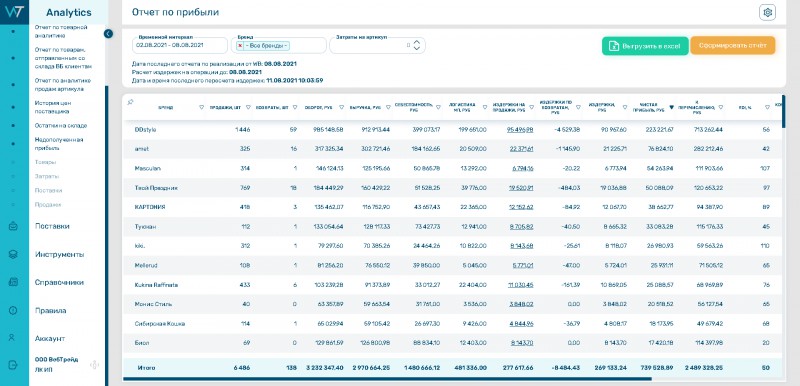Export the report with Выгрузить в excel
Image resolution: width=800 pixels, height=386 pixels.
point(645,46)
